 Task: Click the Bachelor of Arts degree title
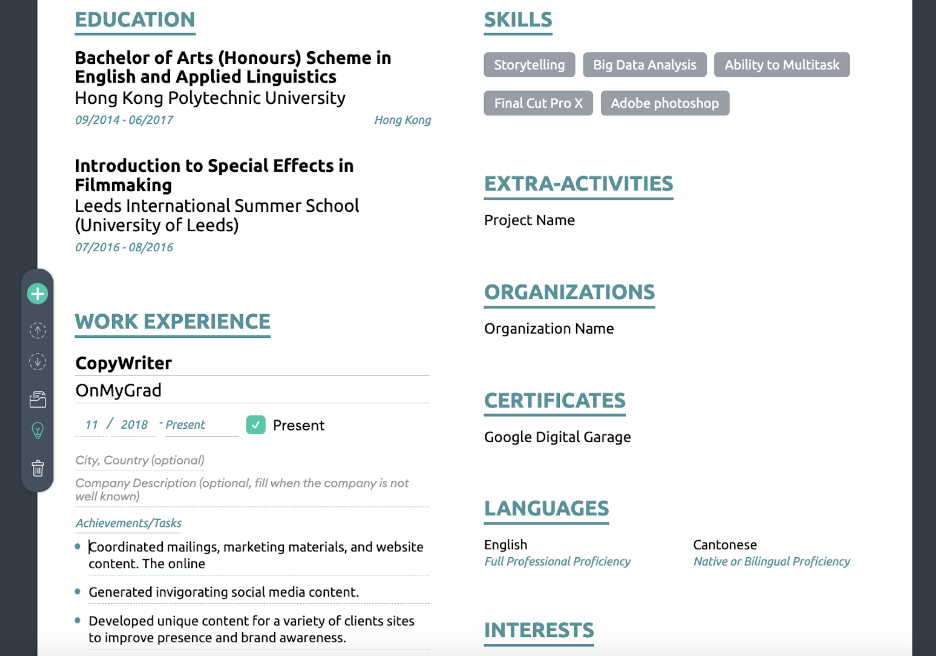[x=233, y=67]
